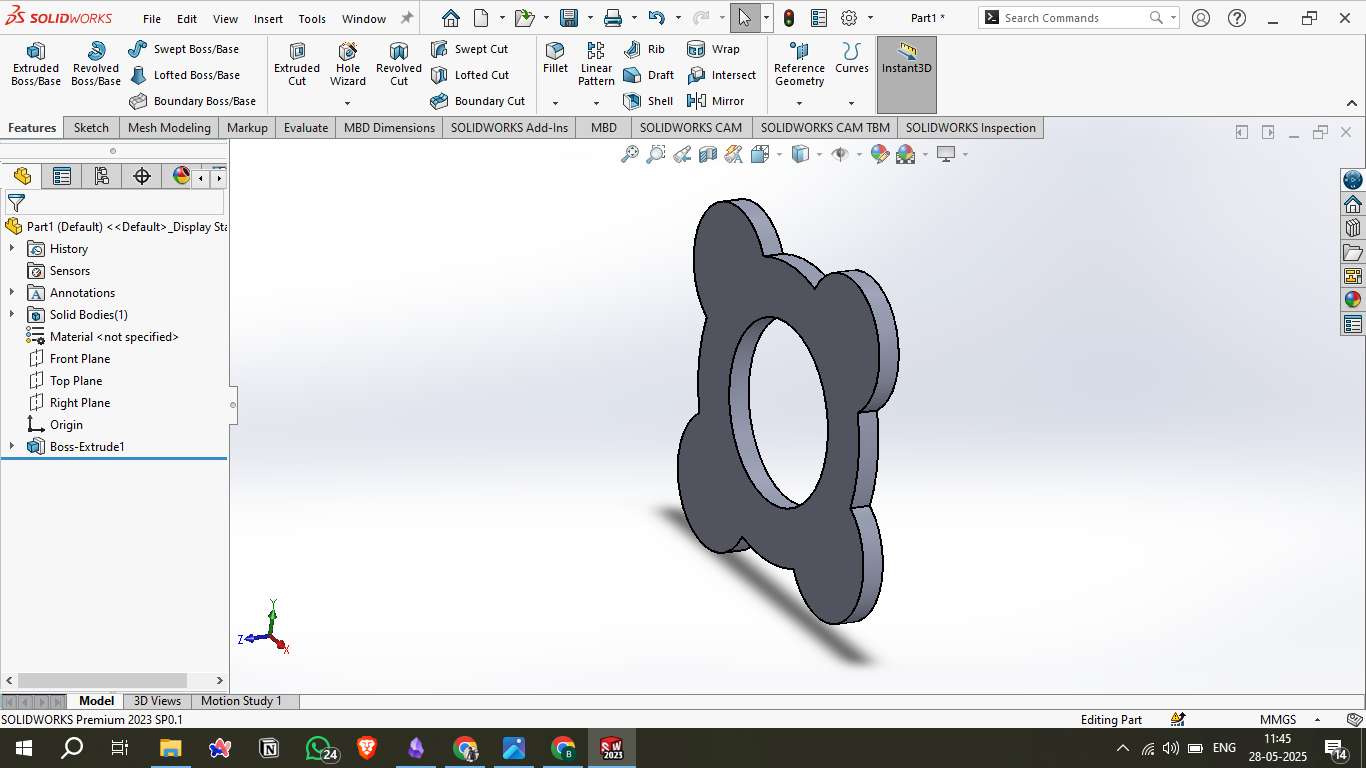Select the Extruded Boss/Base tool
This screenshot has height=768, width=1366.
coord(36,64)
